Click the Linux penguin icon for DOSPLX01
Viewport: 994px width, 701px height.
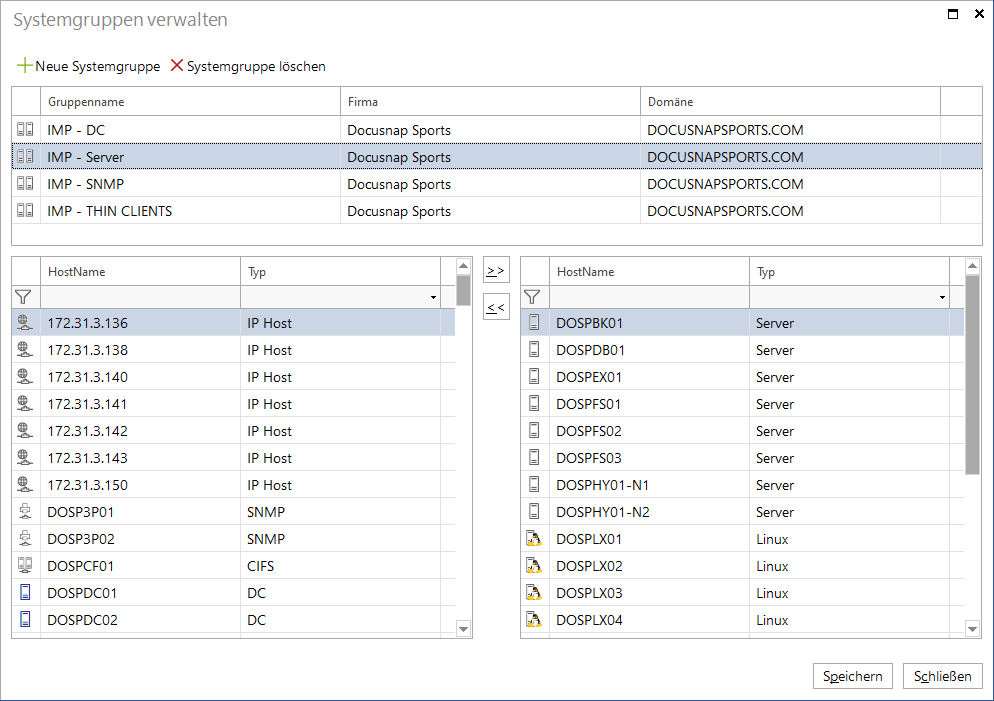[x=534, y=539]
